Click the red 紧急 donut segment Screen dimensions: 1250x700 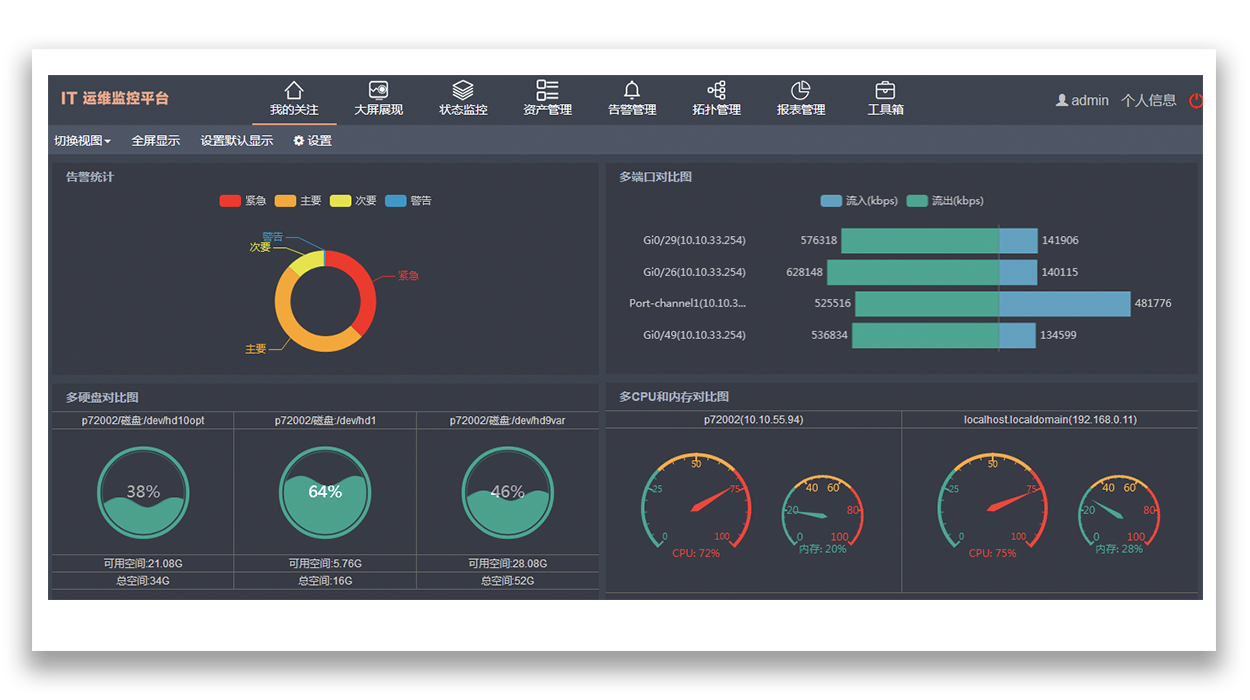(x=367, y=290)
